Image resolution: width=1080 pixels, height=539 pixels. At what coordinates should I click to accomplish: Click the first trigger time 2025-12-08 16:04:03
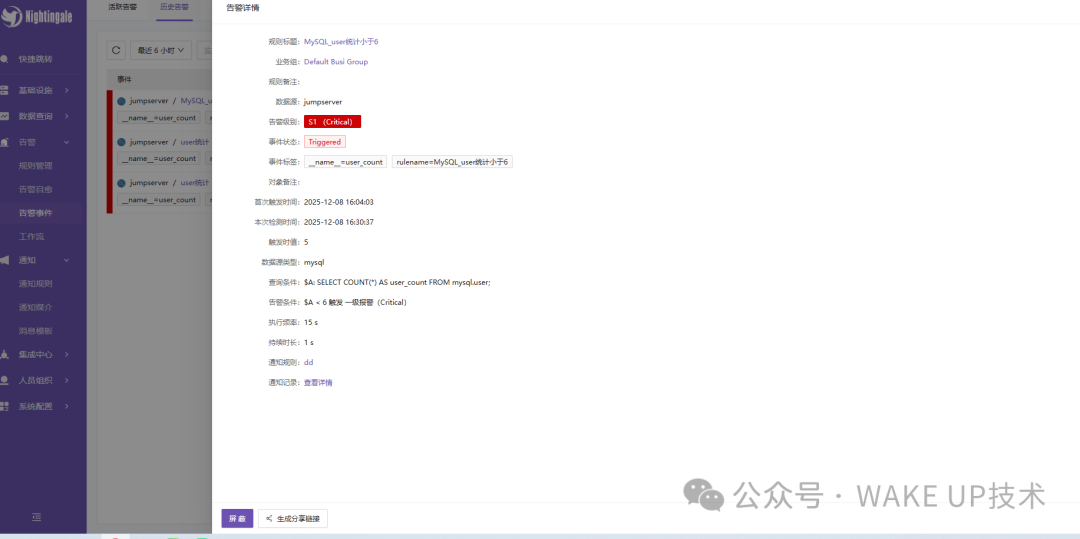339,202
